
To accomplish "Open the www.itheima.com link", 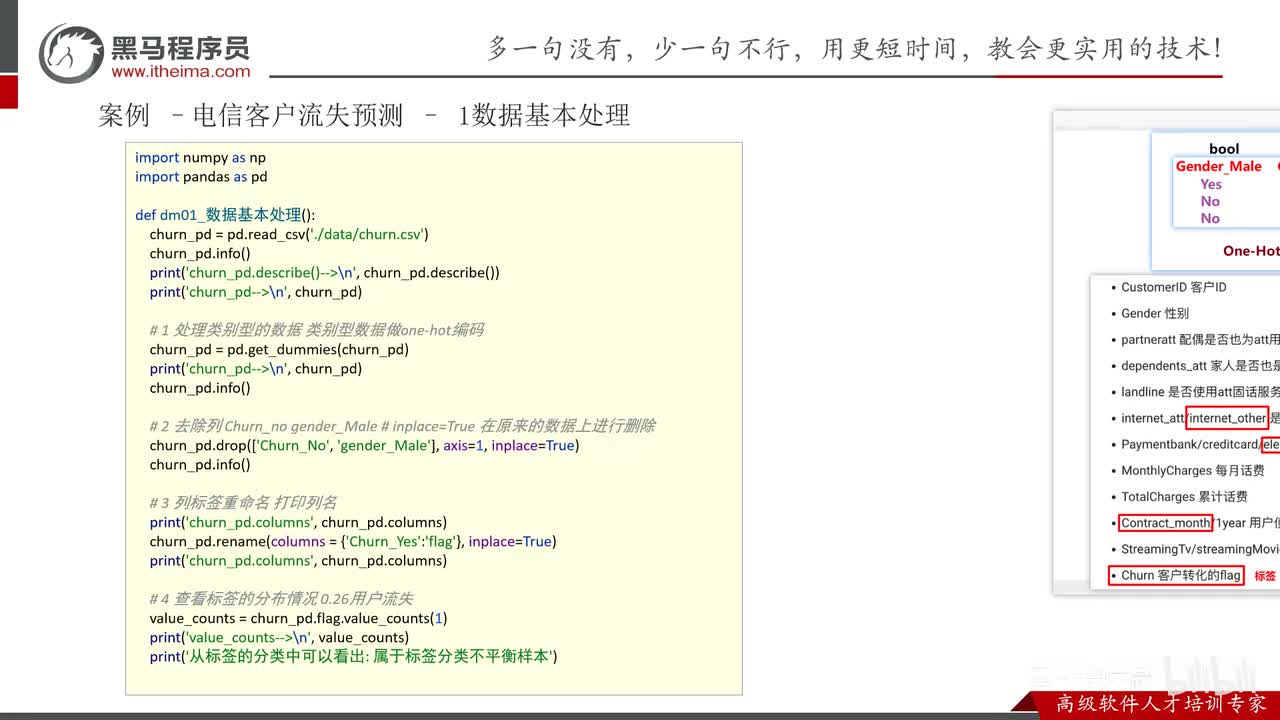I will (x=181, y=71).
